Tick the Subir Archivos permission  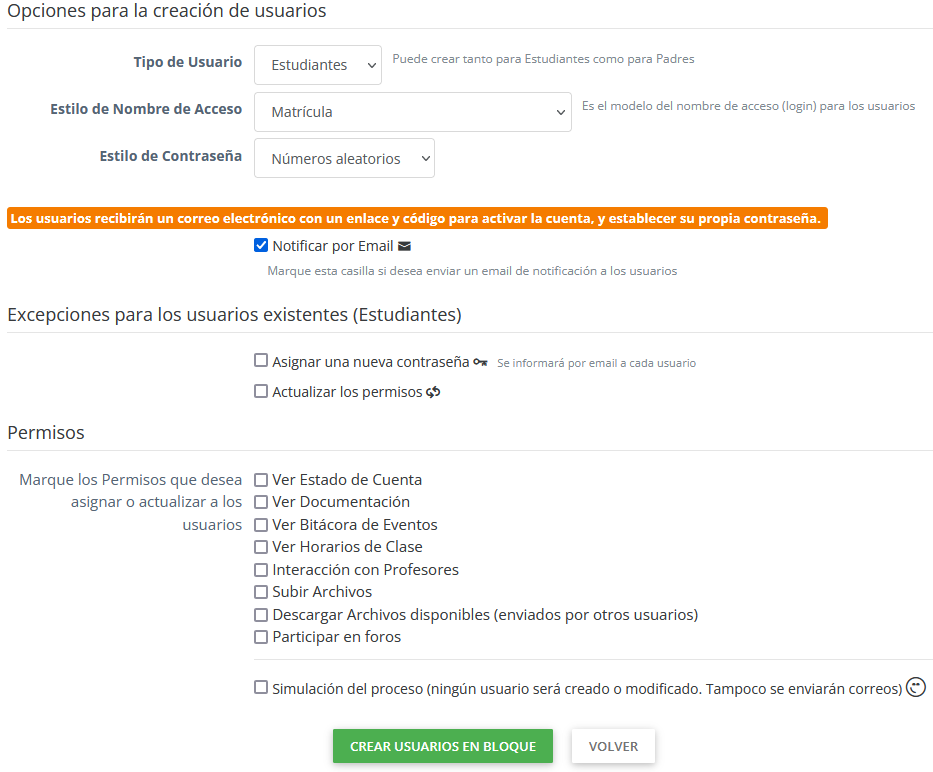pyautogui.click(x=261, y=592)
